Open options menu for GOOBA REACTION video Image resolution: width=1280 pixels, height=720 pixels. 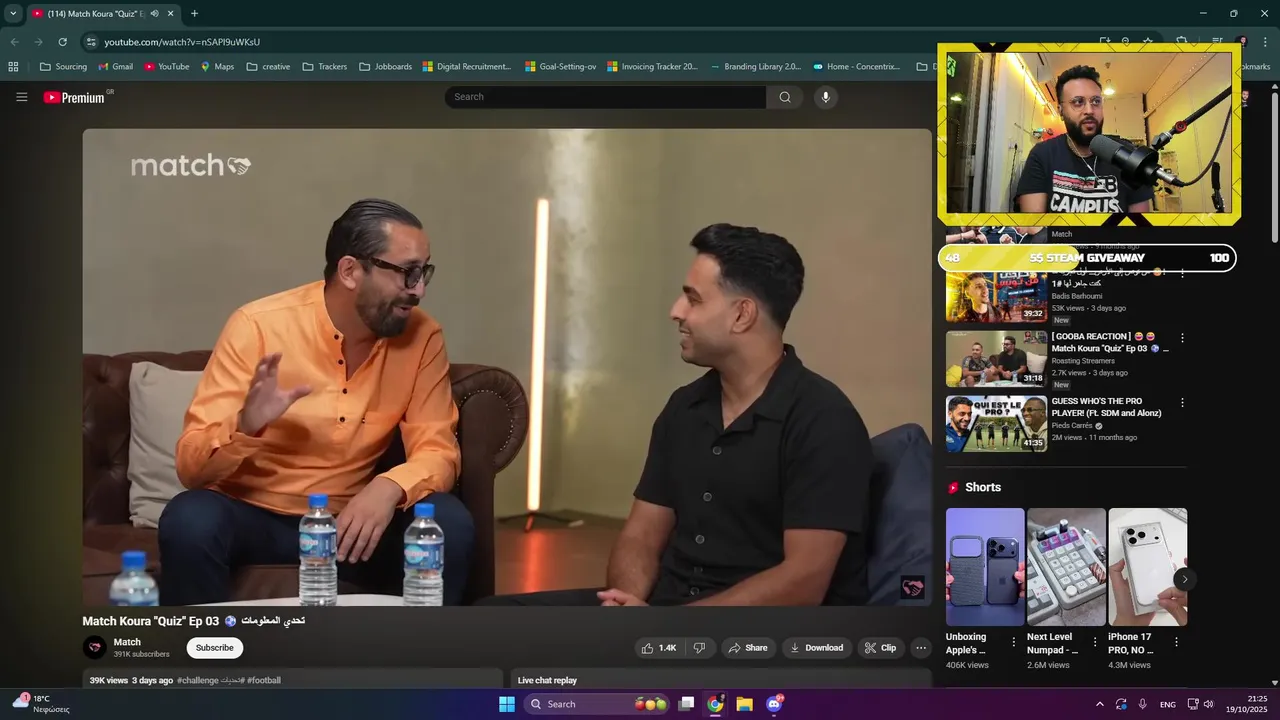(x=1182, y=338)
